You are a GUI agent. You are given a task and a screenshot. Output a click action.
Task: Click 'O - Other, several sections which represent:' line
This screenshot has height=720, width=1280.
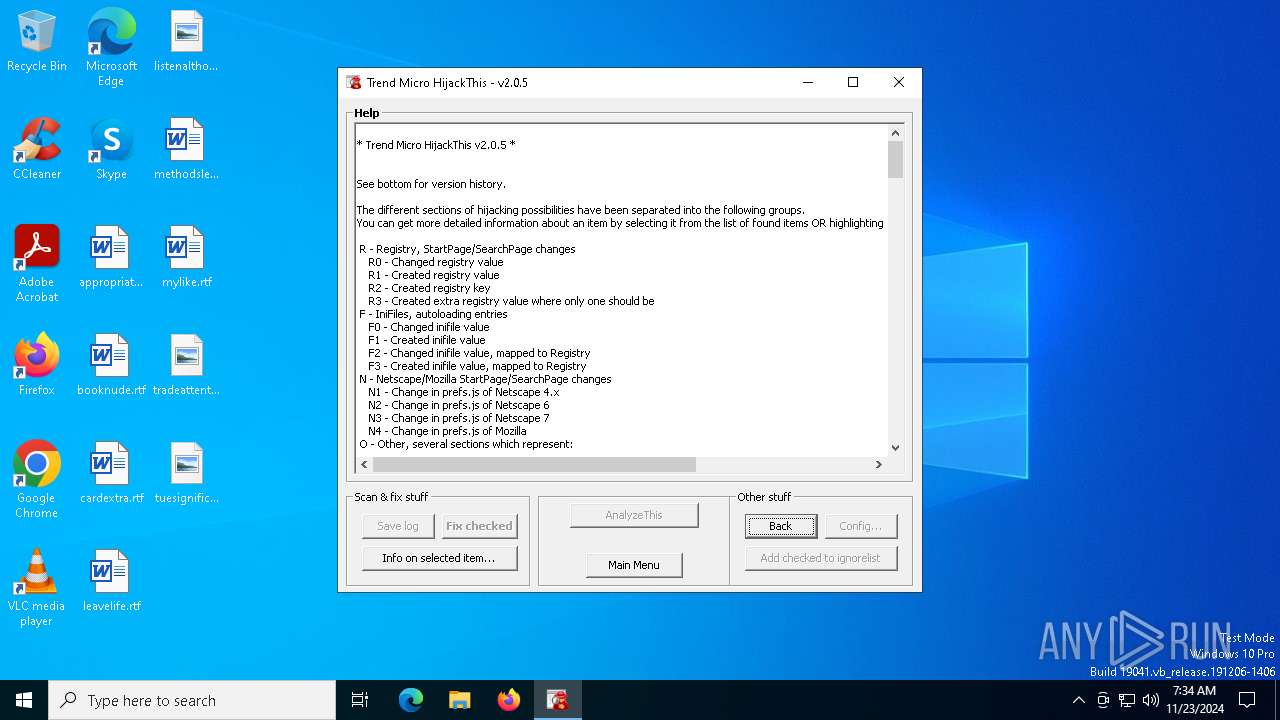466,444
